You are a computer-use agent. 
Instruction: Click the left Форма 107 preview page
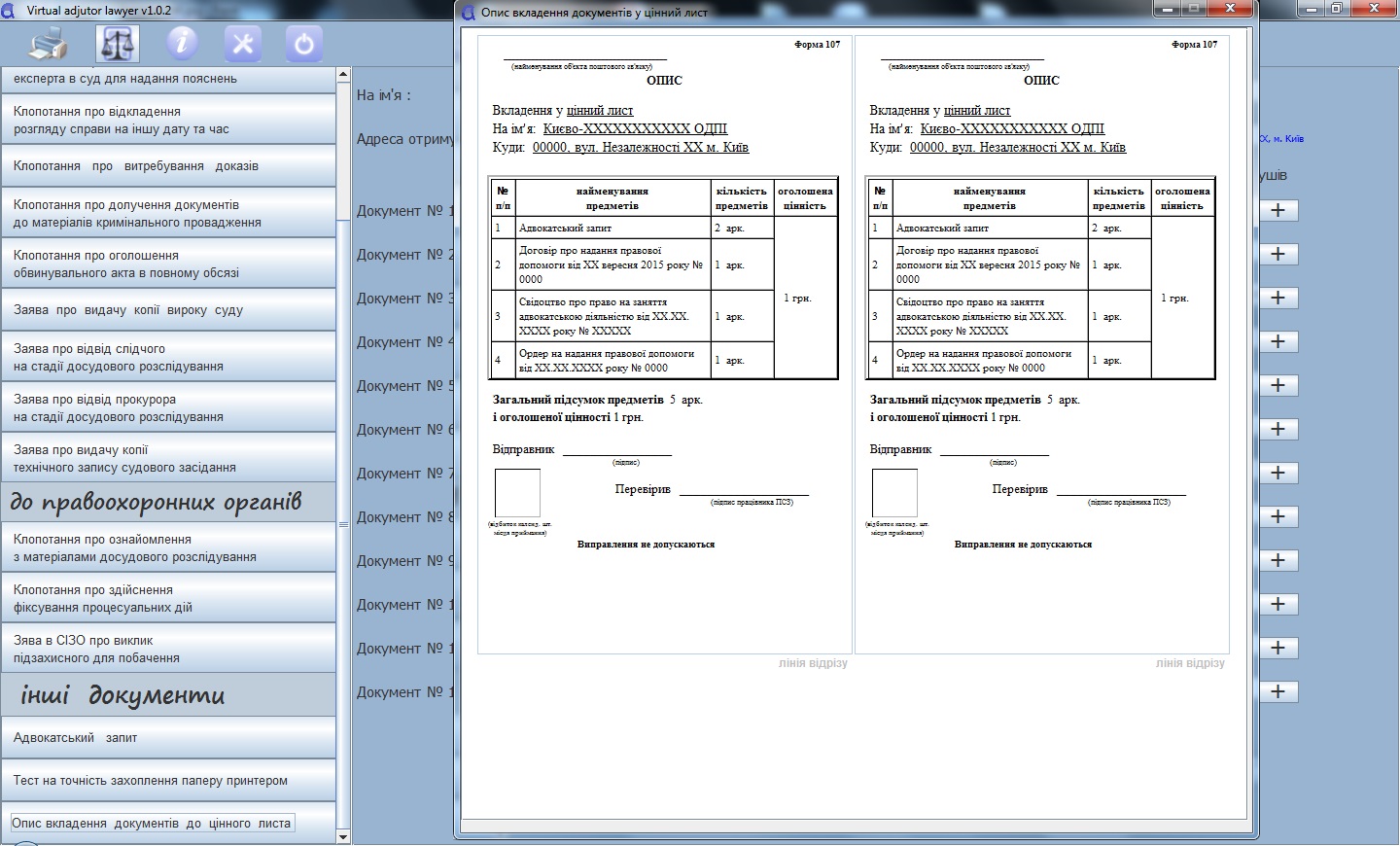(664, 345)
